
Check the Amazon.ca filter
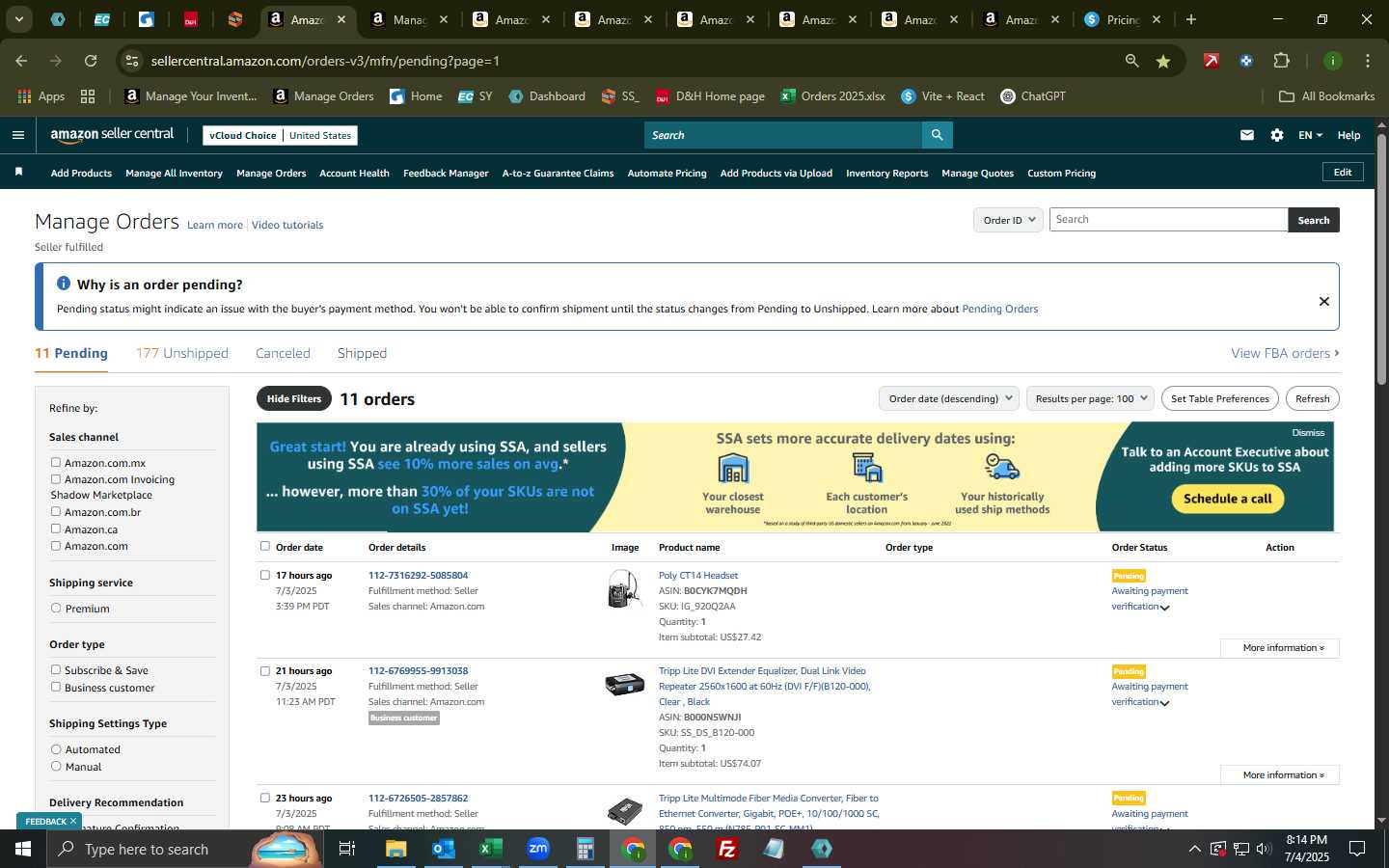56,529
